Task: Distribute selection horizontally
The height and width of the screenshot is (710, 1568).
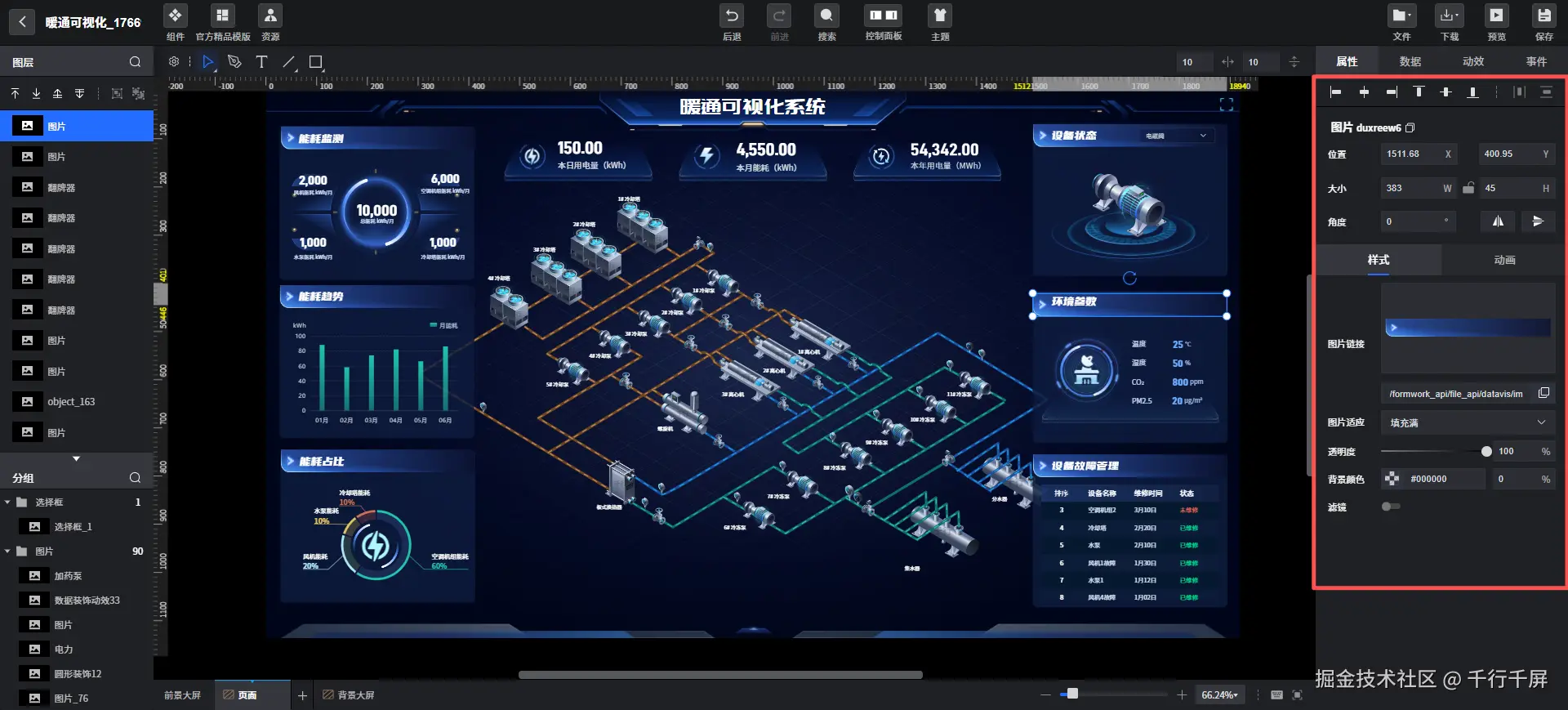Action: [1519, 92]
